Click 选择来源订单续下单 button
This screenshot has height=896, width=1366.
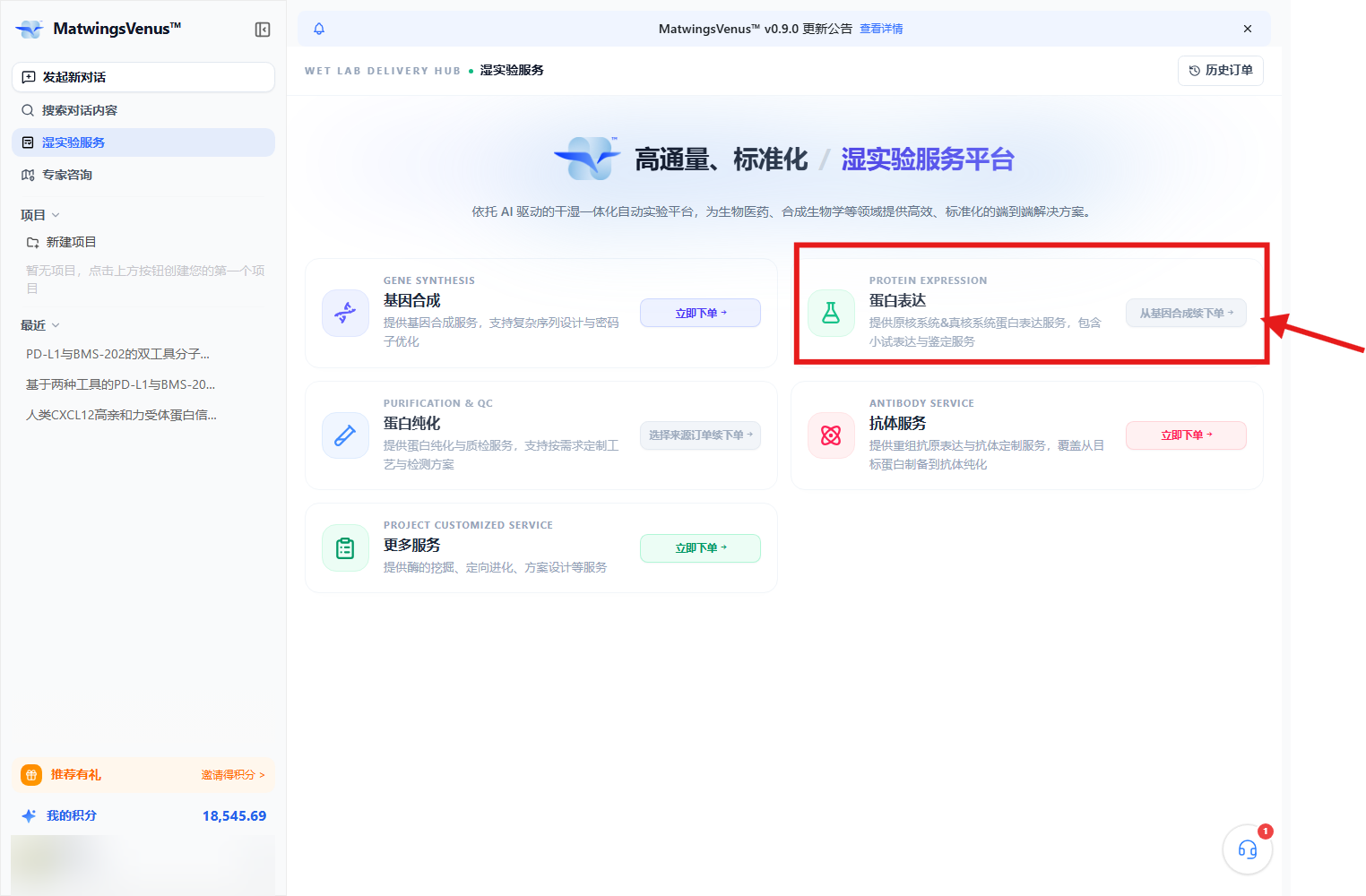coord(700,435)
